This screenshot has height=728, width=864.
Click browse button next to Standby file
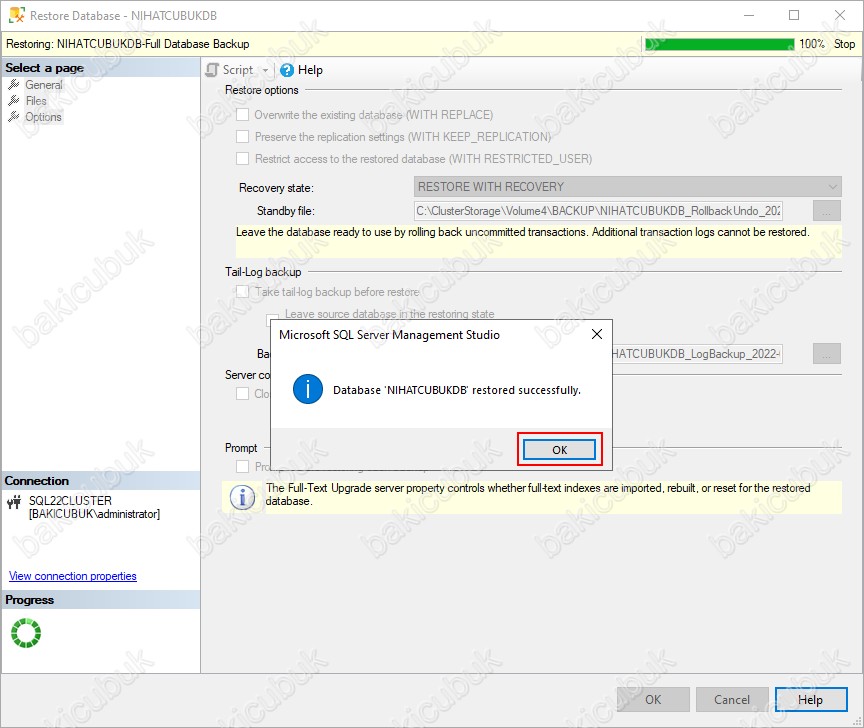(x=827, y=211)
